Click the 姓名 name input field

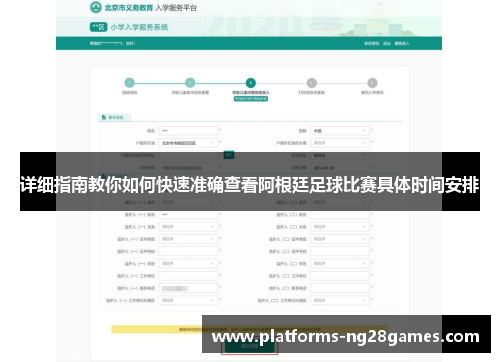click(x=188, y=131)
